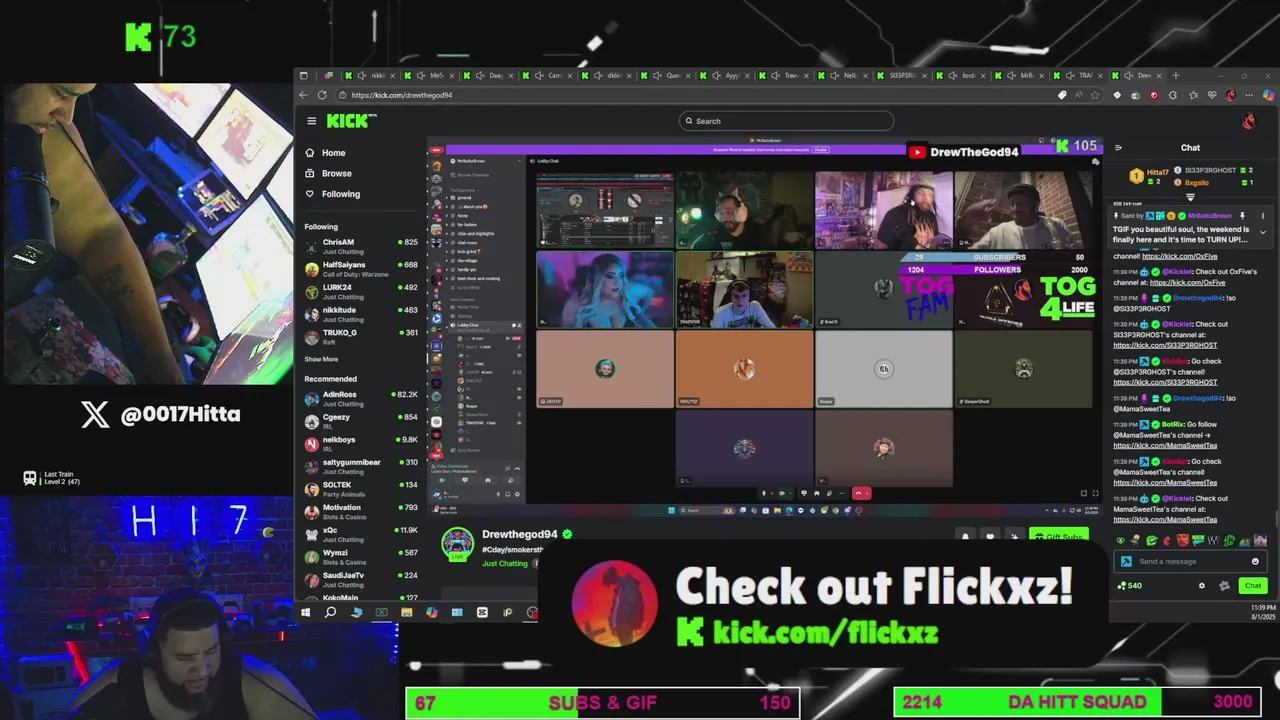Screen dimensions: 1280x720
Task: Click the green Chat send button
Action: point(1253,585)
